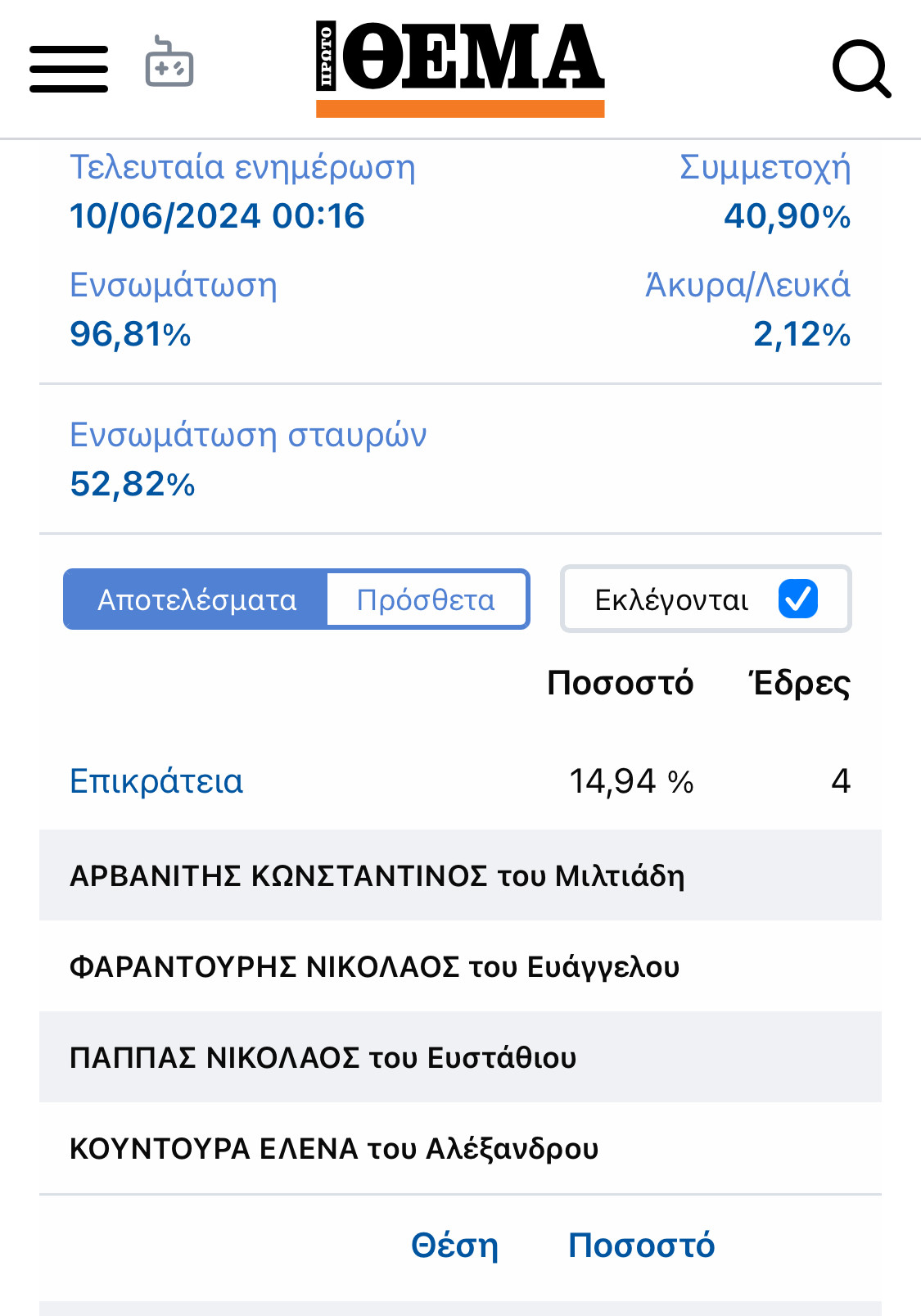The image size is (921, 1316).
Task: Tap the Ενσωμάτωση 96,81% value
Action: [x=130, y=334]
